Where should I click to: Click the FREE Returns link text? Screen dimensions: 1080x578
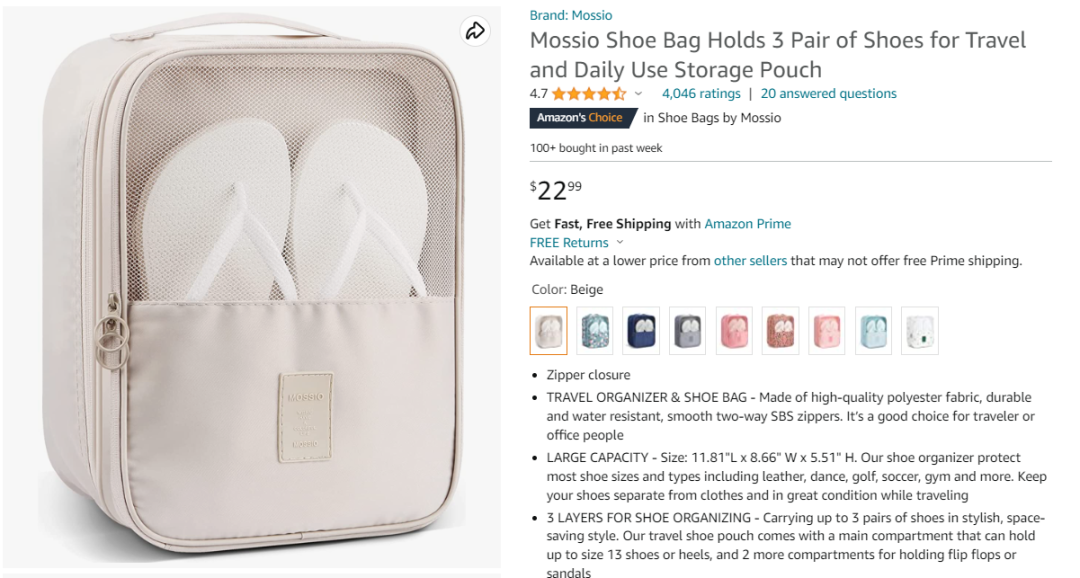[569, 243]
